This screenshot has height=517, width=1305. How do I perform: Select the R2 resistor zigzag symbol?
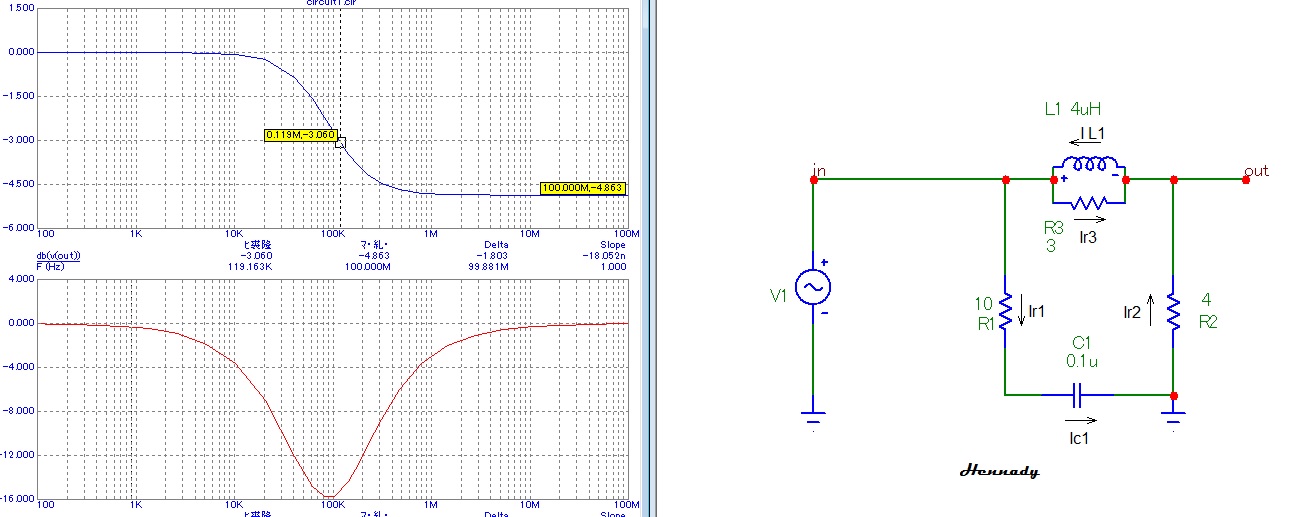point(1174,311)
